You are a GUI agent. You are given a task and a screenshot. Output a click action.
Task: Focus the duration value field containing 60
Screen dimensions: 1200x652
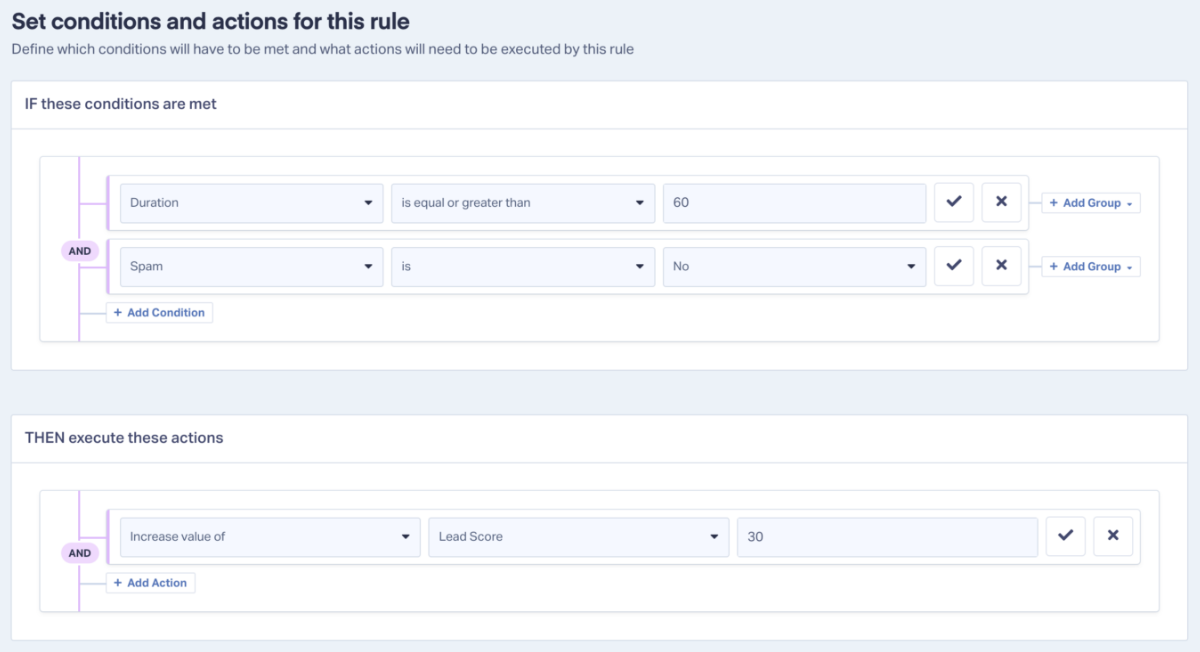tap(794, 203)
